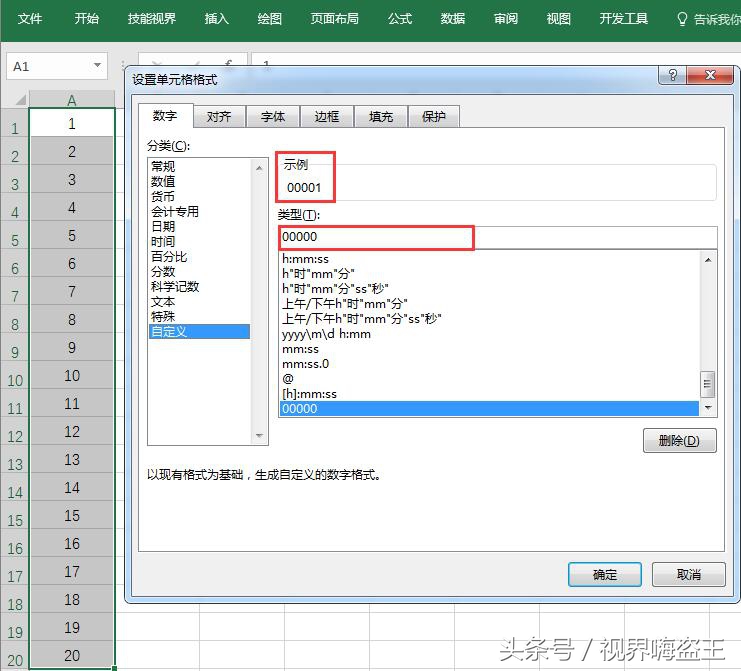
Task: Switch to the 边框 tab
Action: pos(327,117)
